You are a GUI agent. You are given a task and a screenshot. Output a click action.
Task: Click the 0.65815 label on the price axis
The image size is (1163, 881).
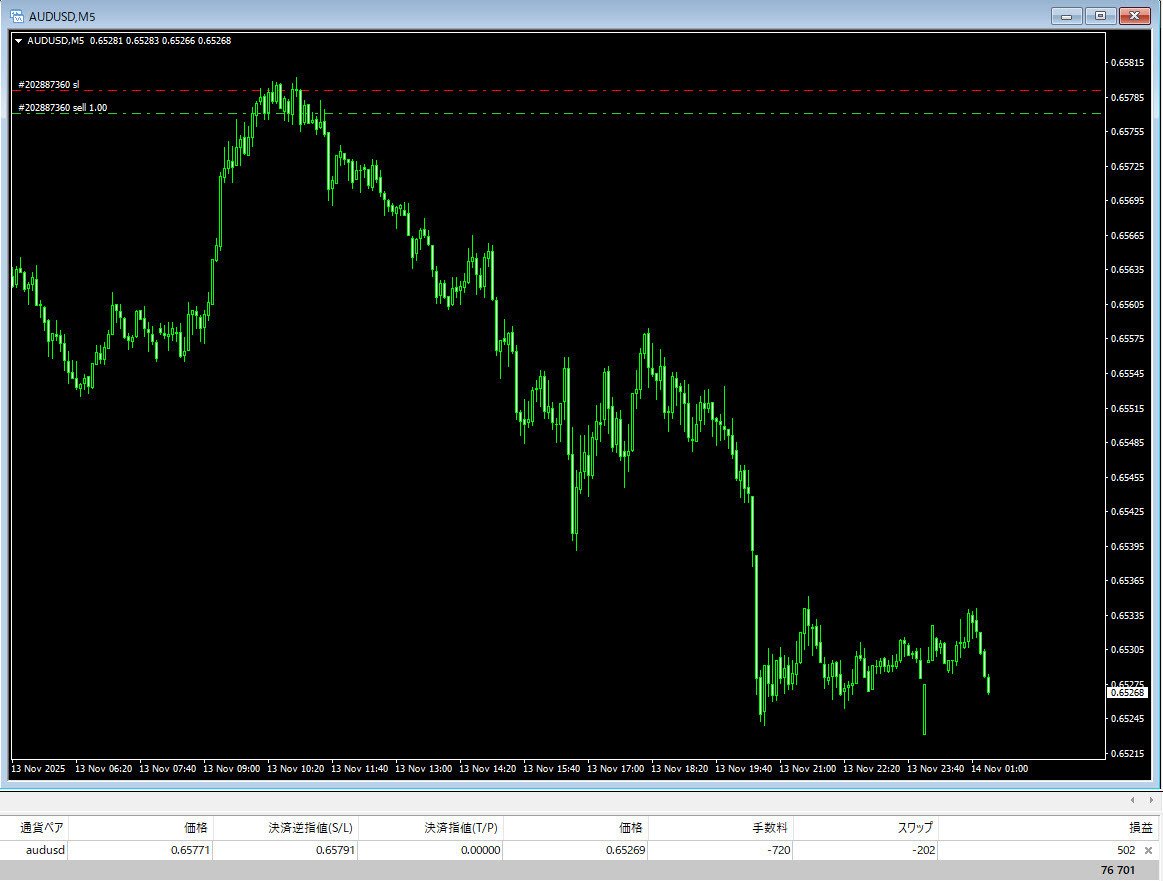pyautogui.click(x=1128, y=63)
